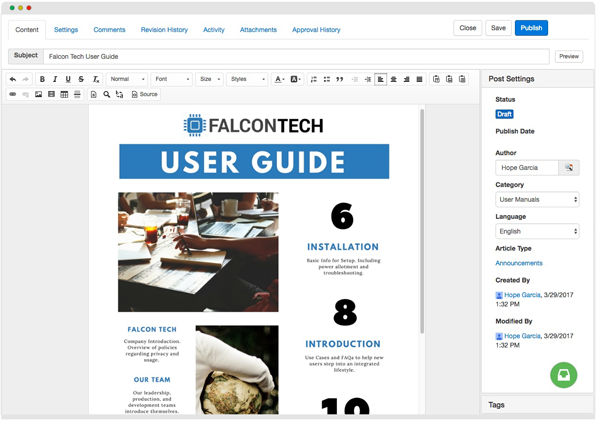Click the Find magnifier icon

pyautogui.click(x=106, y=94)
